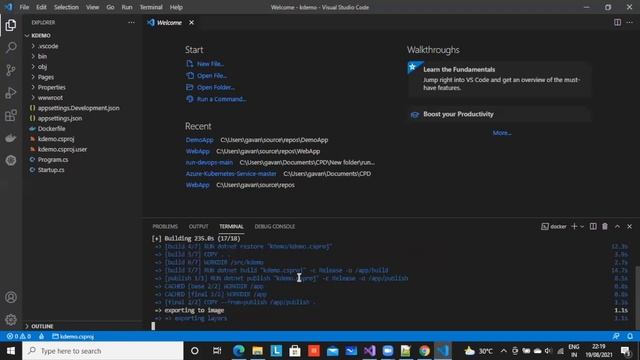Open the Explorer view in activity bar
640x360 pixels.
pyautogui.click(x=11, y=25)
